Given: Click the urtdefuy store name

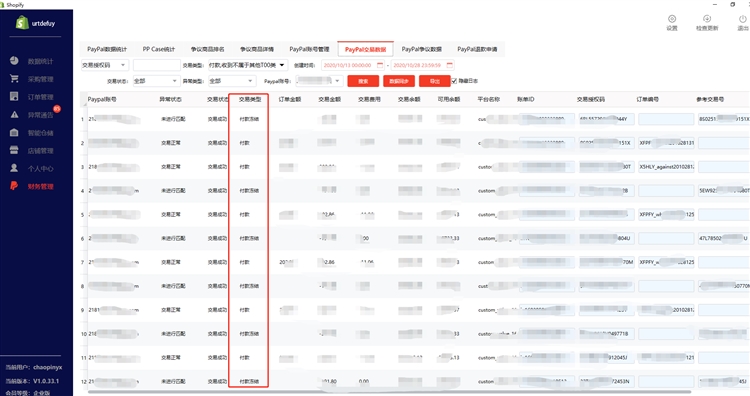Looking at the screenshot, I should [x=44, y=23].
